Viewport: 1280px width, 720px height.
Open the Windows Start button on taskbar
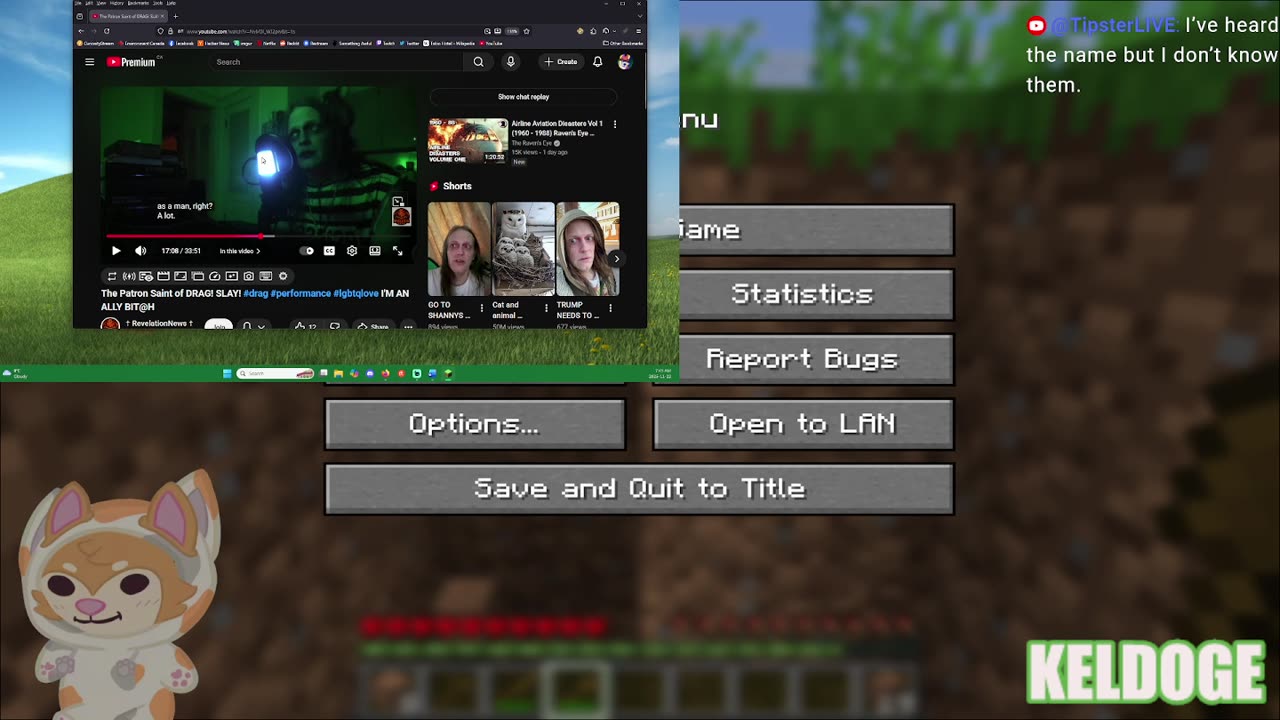click(x=227, y=373)
